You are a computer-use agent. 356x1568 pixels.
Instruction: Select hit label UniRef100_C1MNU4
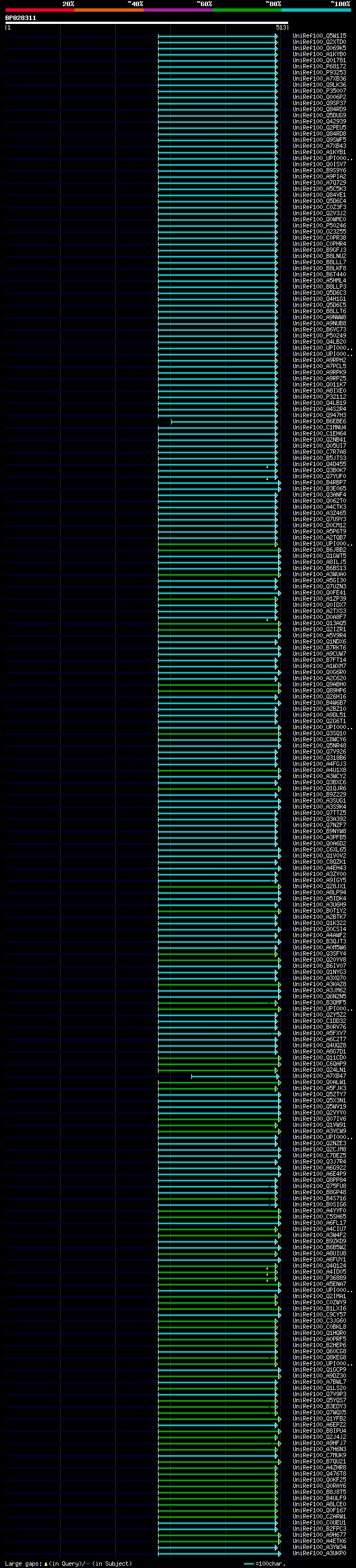[x=319, y=427]
